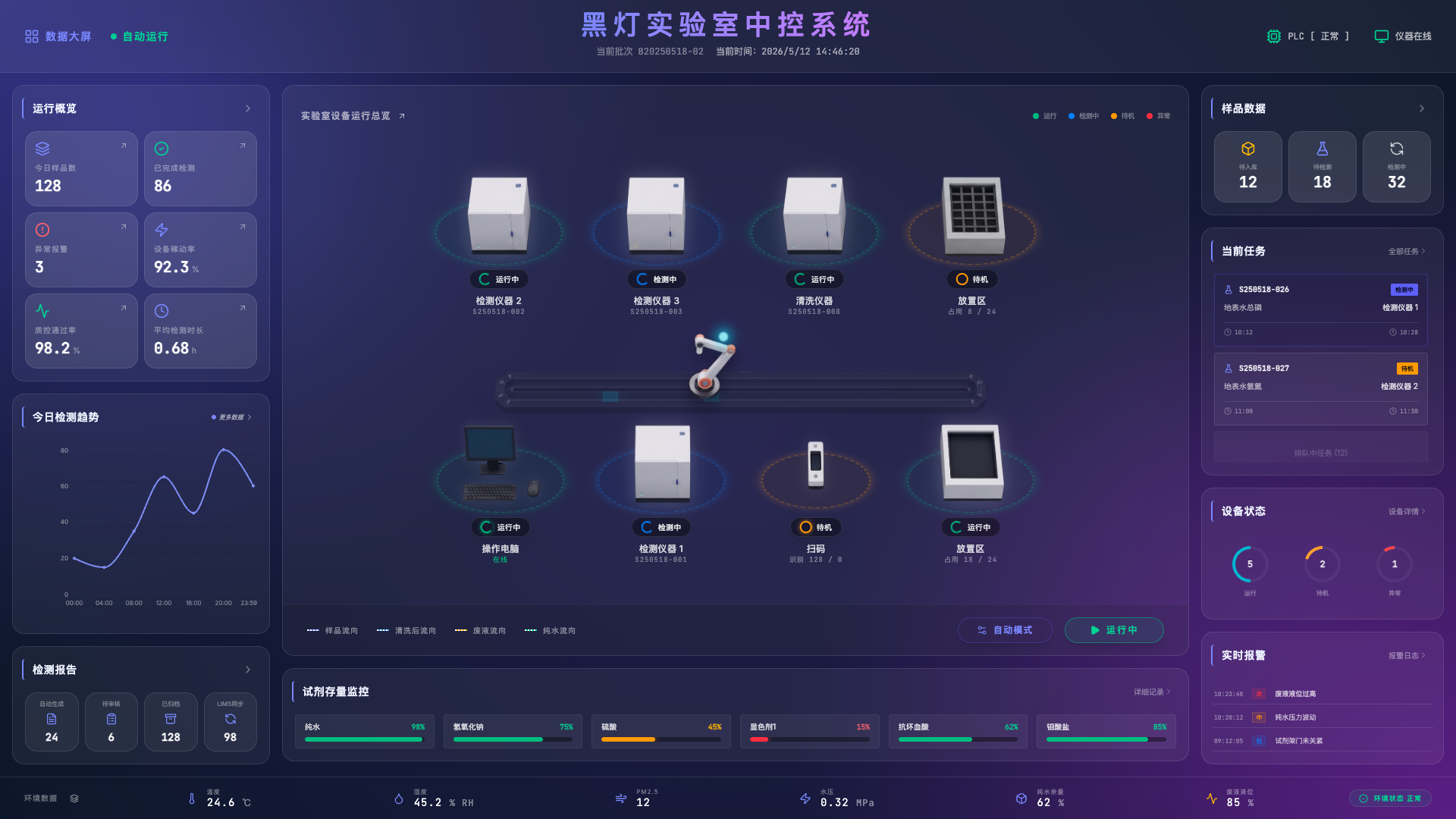Viewport: 1456px width, 819px height.
Task: Open task card S250518-027
Action: coord(1321,389)
